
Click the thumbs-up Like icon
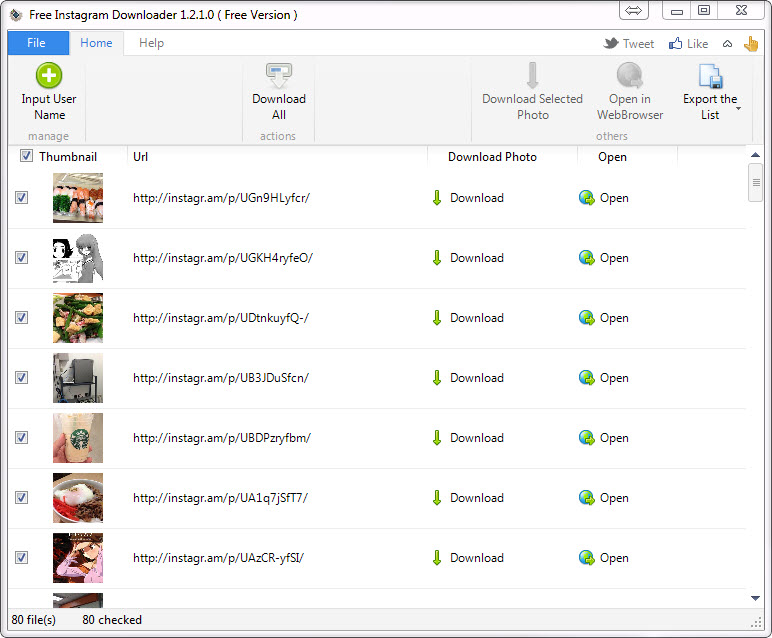point(676,43)
